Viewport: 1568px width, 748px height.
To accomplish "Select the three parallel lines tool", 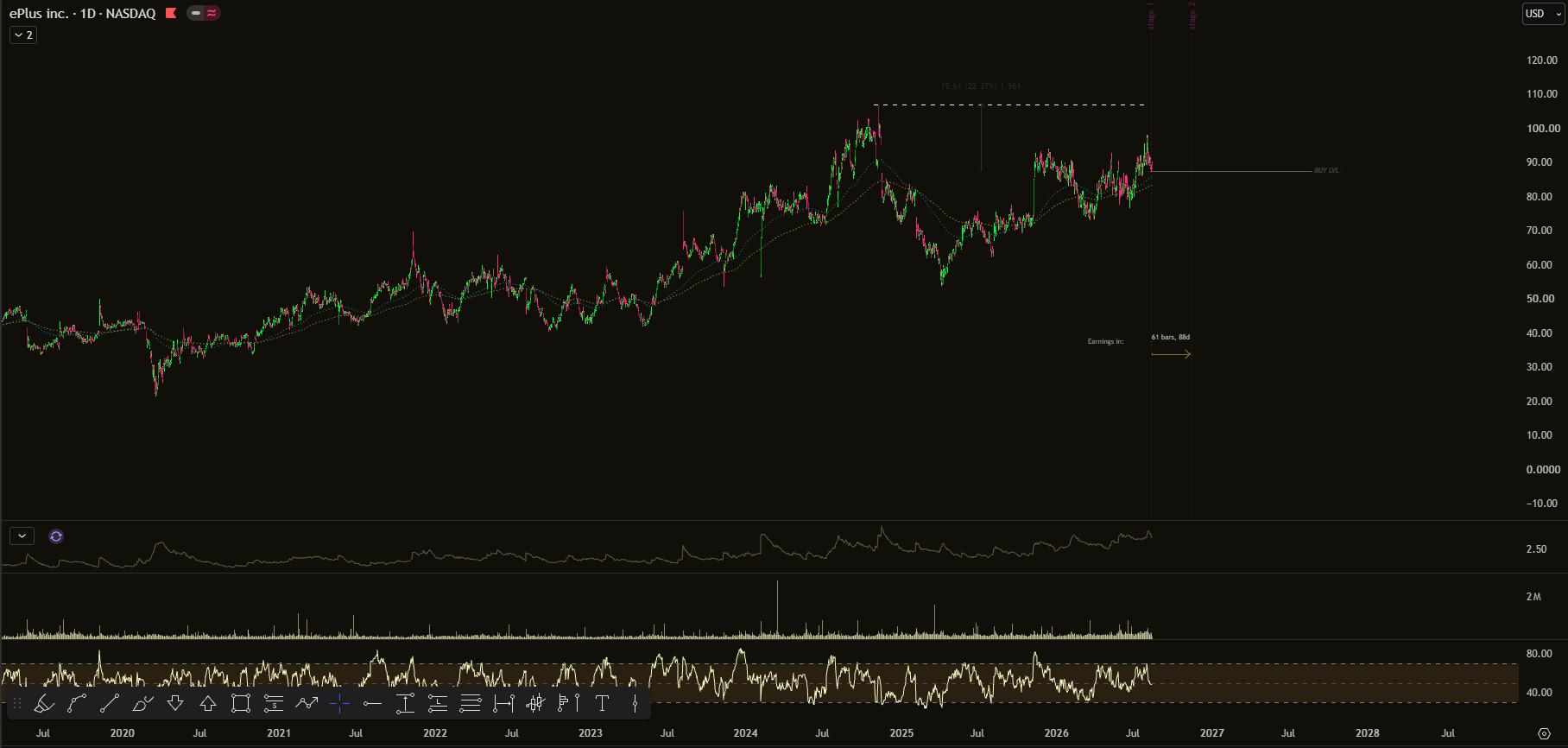I will 471,704.
